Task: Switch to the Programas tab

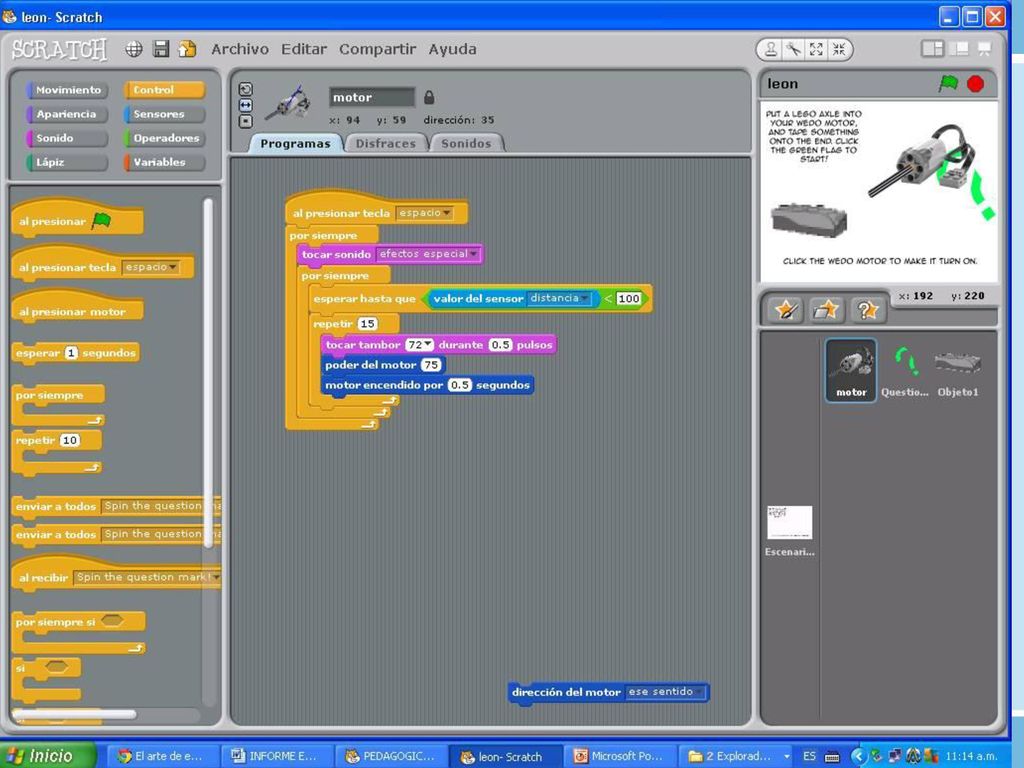Action: (295, 144)
